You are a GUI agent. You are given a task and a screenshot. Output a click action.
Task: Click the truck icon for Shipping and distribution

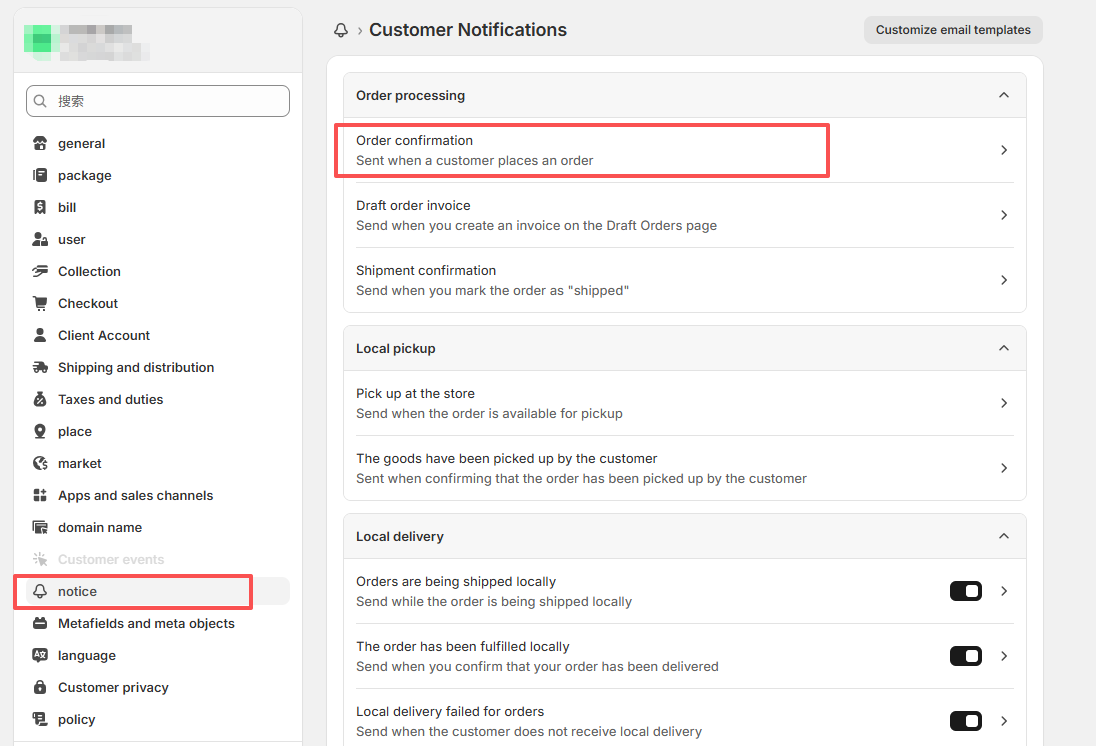tap(40, 368)
